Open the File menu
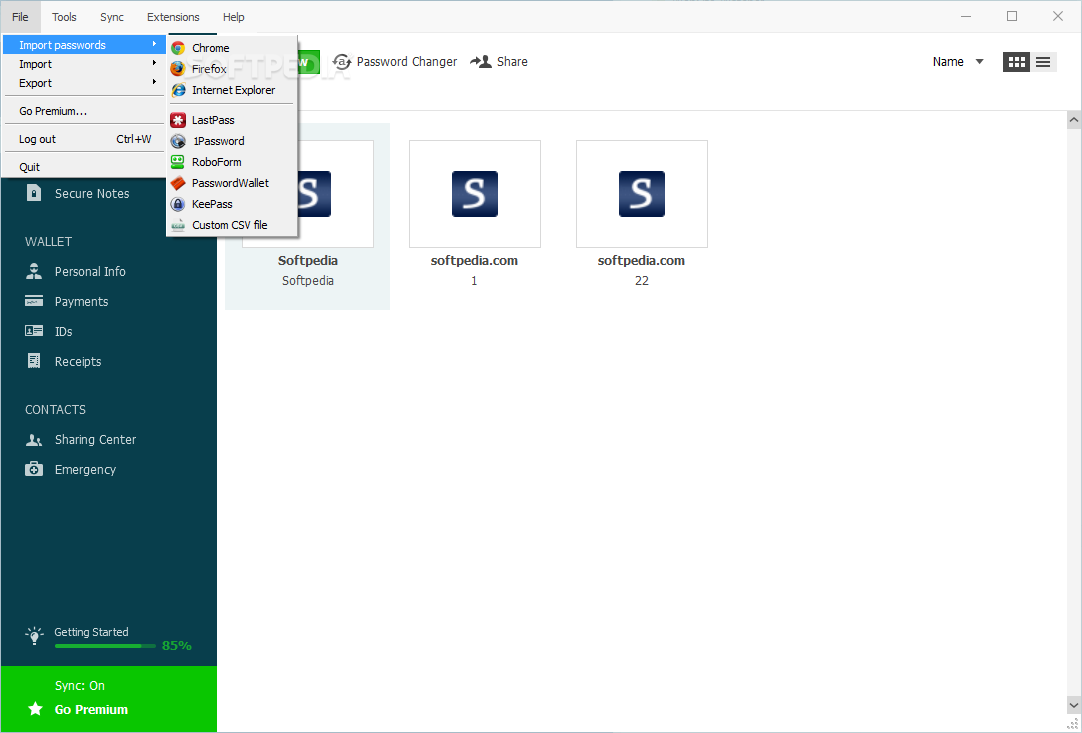 click(20, 17)
